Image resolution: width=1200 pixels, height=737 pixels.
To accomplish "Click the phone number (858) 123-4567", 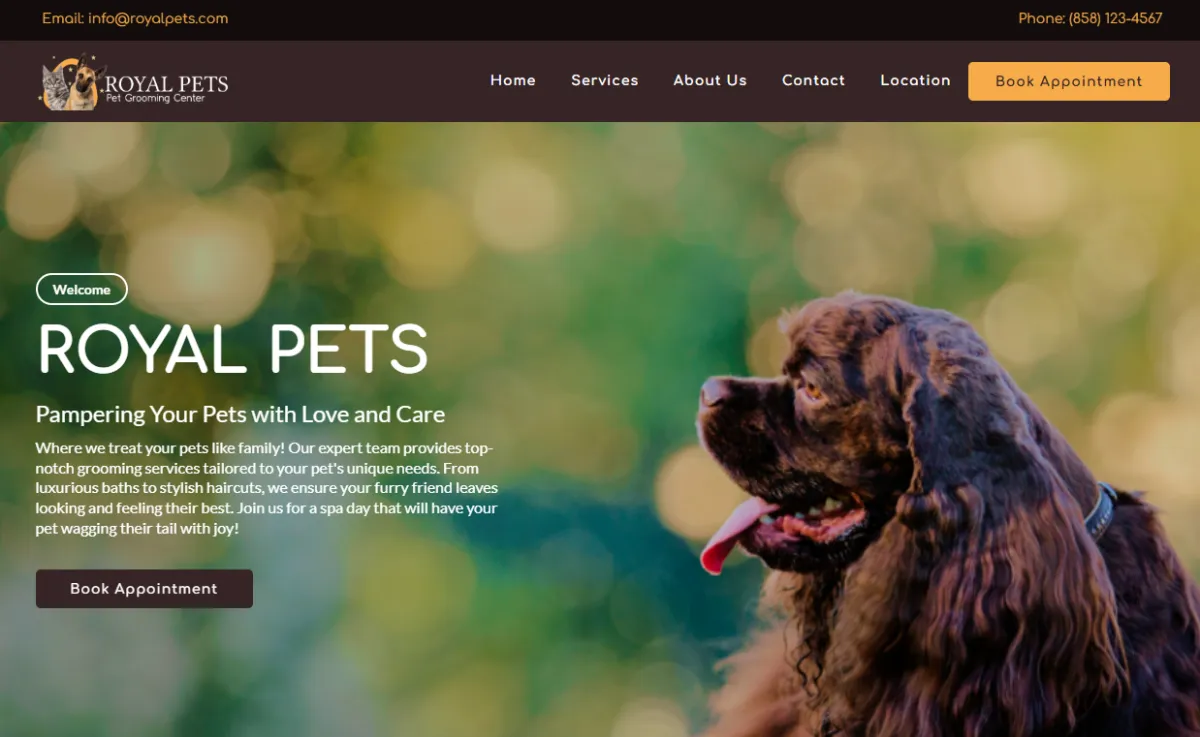I will pyautogui.click(x=1116, y=19).
